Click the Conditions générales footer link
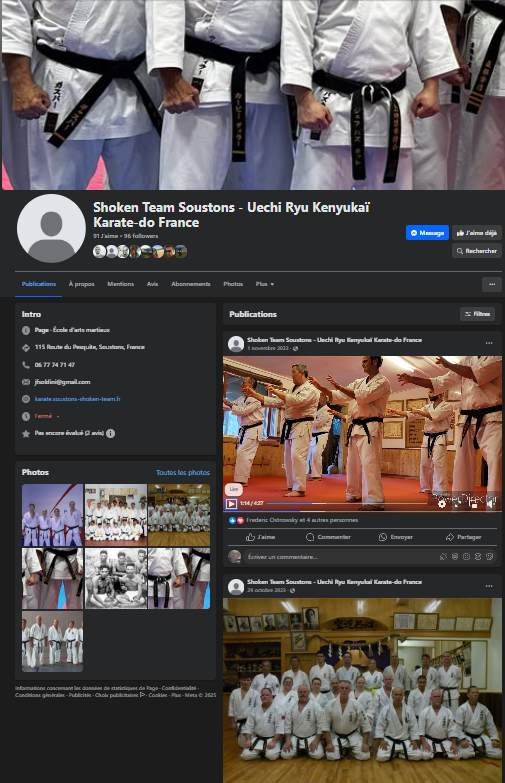The image size is (505, 783). pos(40,695)
